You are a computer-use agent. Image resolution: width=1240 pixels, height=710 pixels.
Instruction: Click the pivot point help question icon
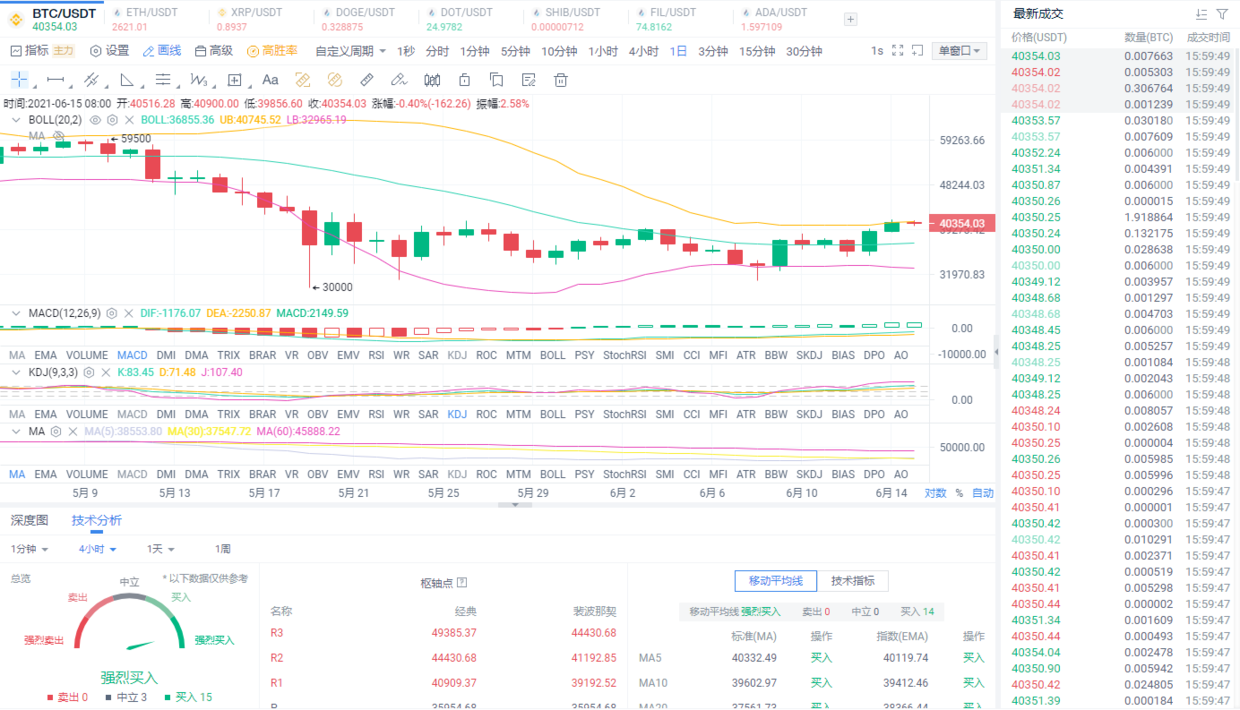coord(461,583)
